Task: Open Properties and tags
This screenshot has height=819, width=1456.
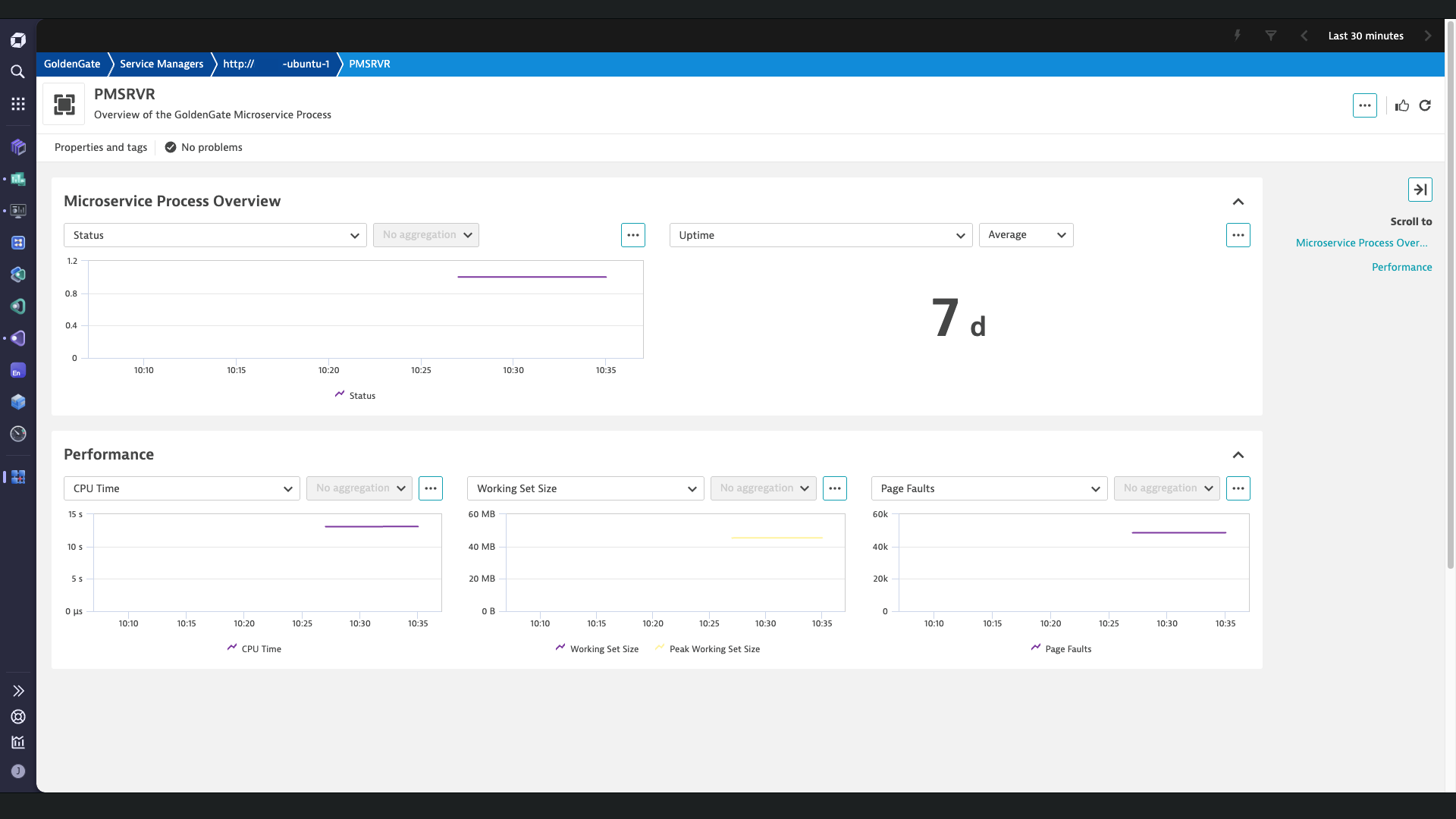Action: click(101, 147)
